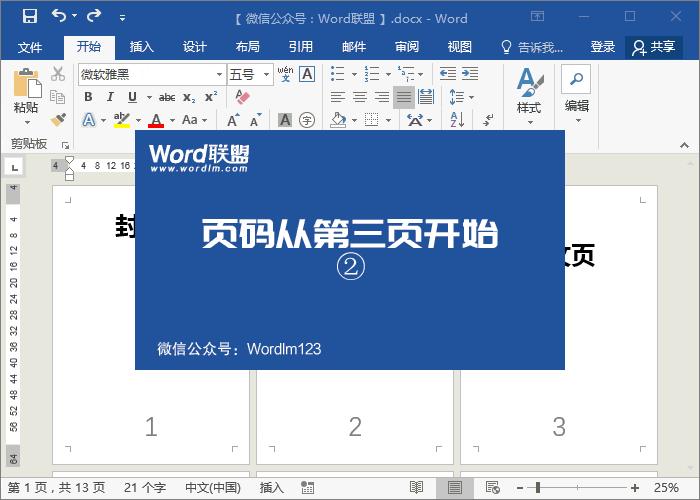Apply yellow text highlight color
The width and height of the screenshot is (700, 500).
(x=121, y=120)
